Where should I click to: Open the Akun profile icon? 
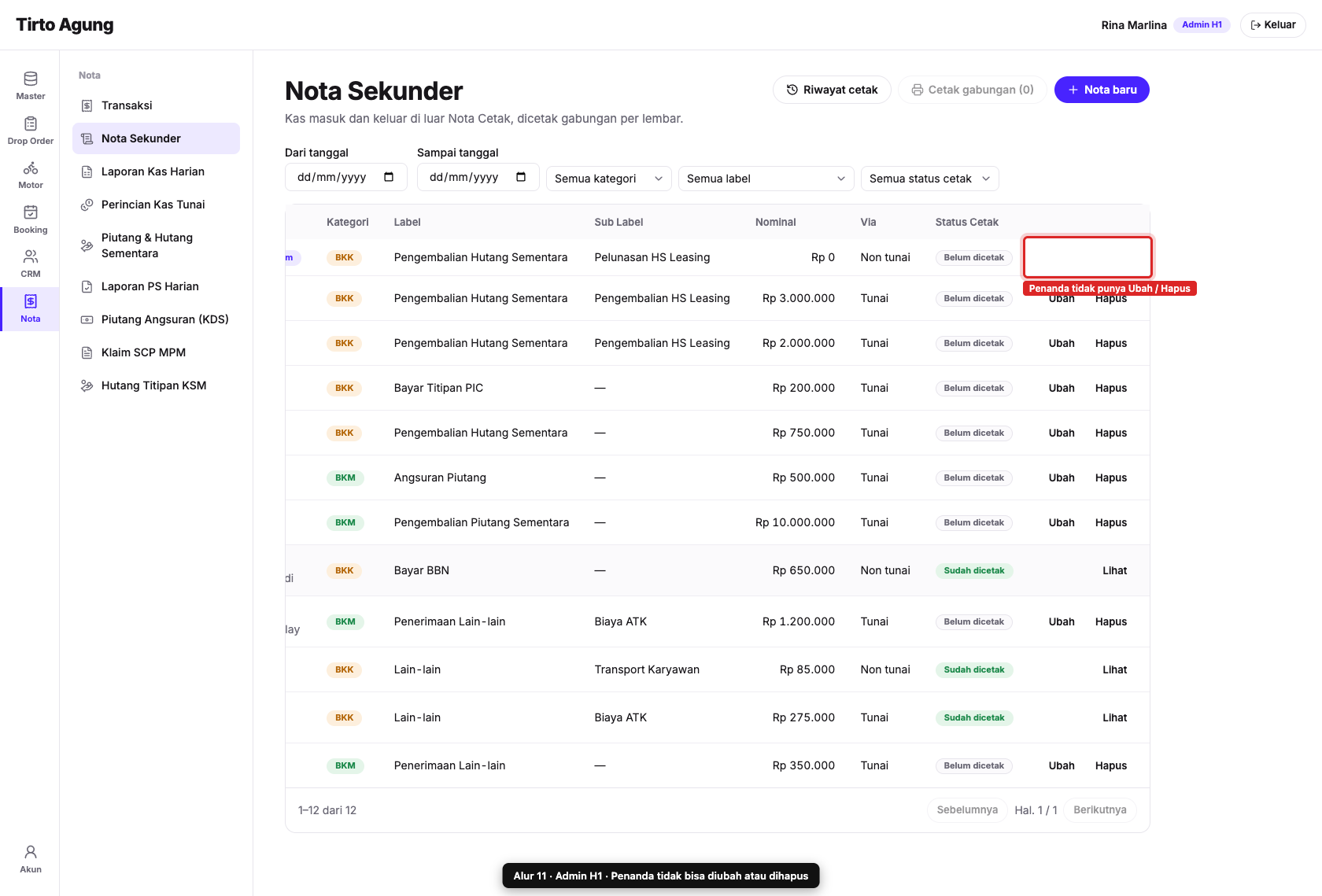[31, 852]
